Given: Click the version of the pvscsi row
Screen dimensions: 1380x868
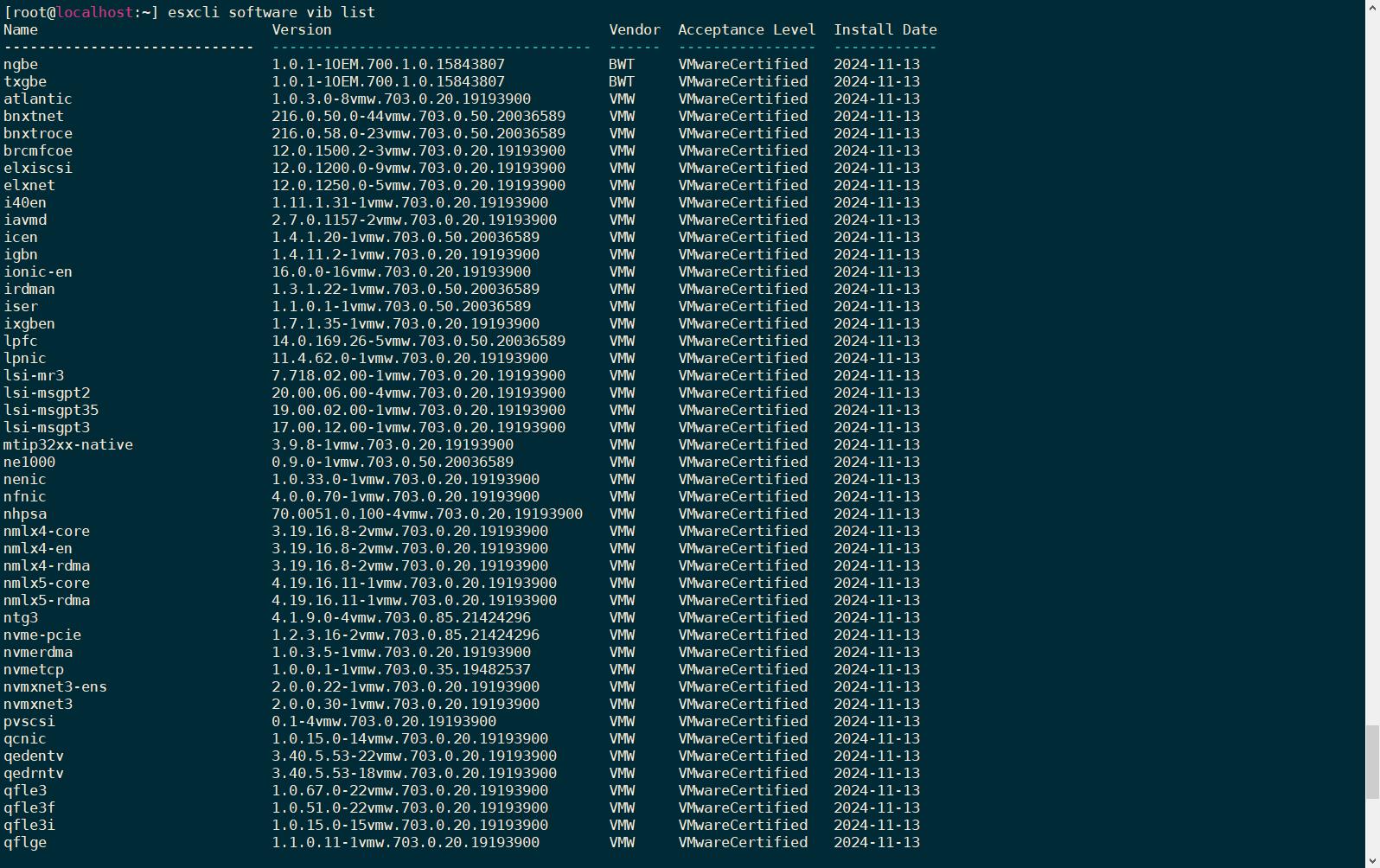Looking at the screenshot, I should (x=383, y=721).
